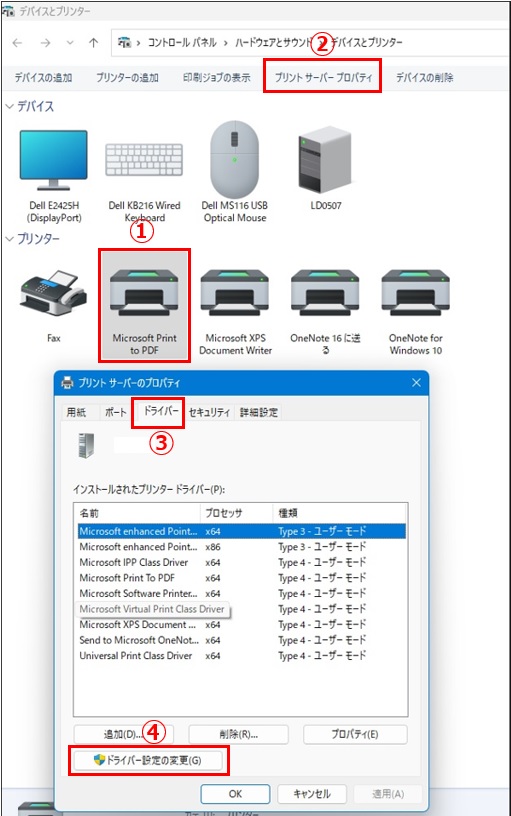511x816 pixels.
Task: Click the 名前 column header
Action: [137, 513]
